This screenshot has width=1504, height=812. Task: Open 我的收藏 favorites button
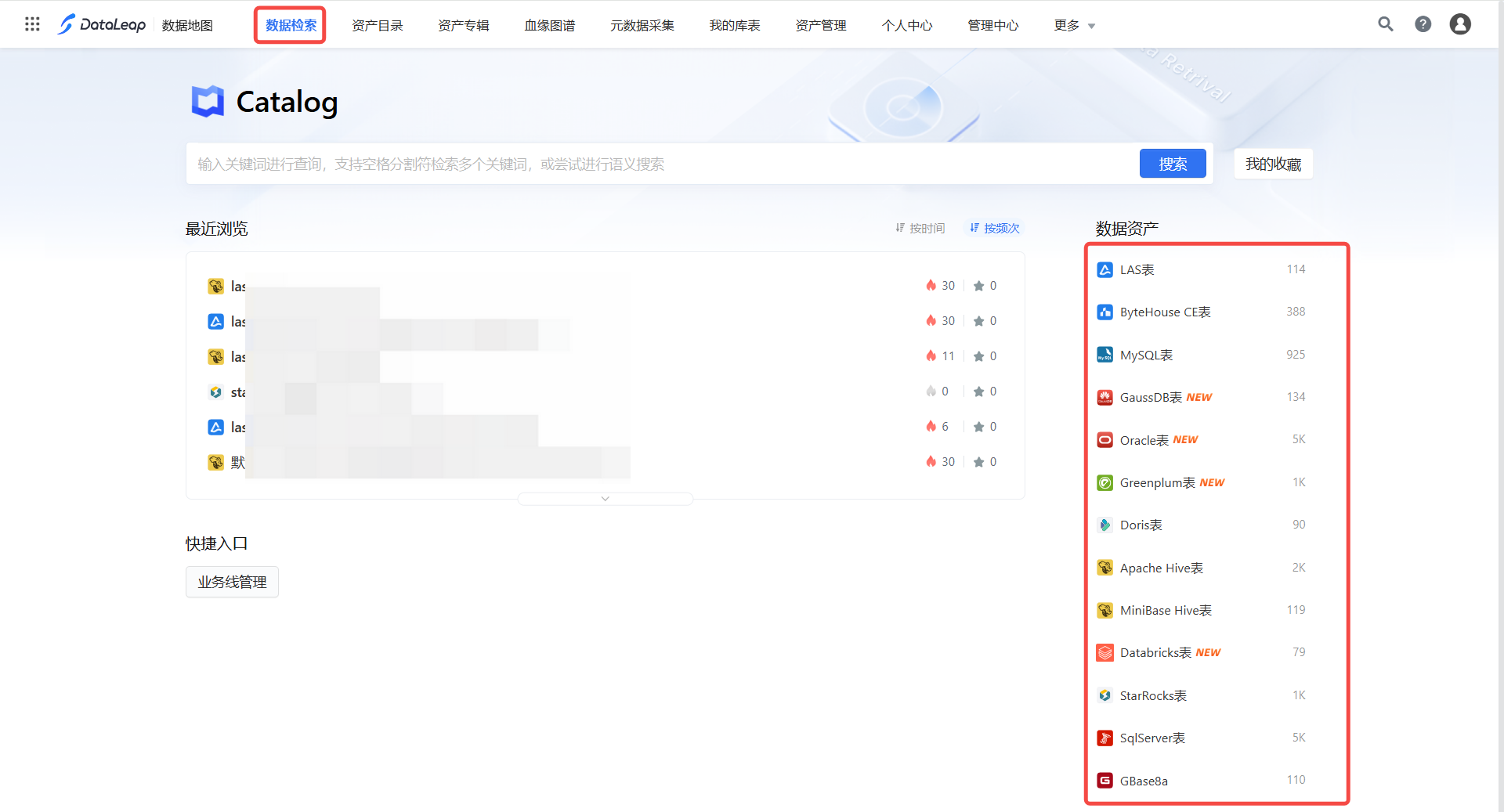click(x=1273, y=164)
